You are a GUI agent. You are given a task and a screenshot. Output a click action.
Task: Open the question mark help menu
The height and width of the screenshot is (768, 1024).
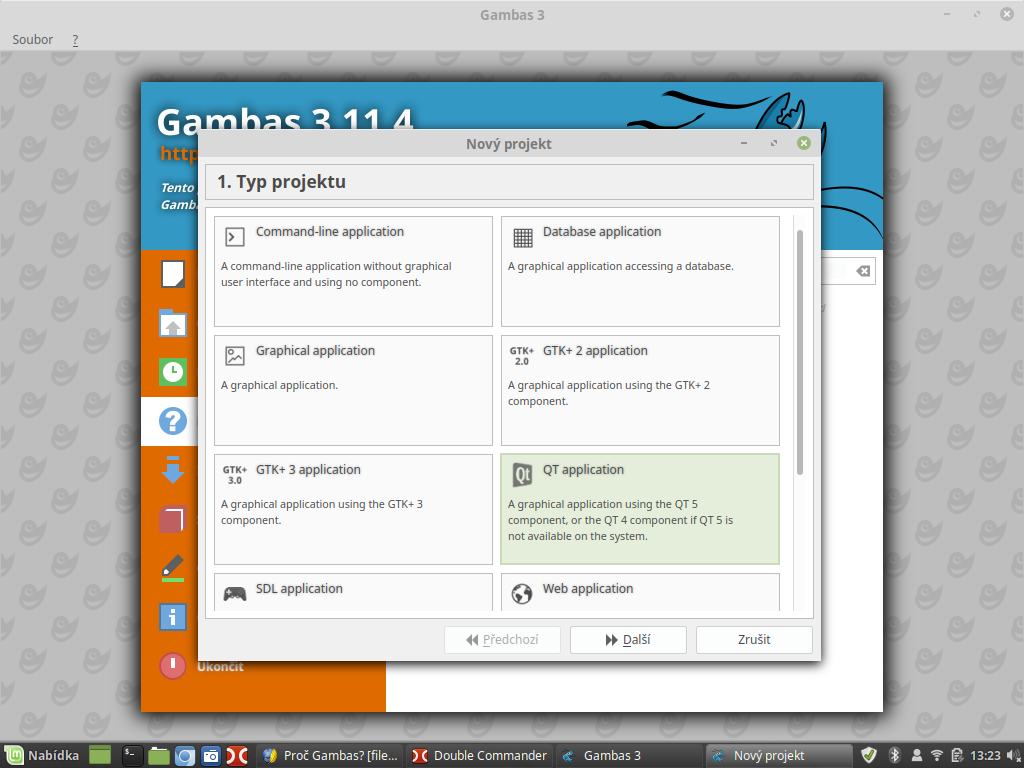point(75,40)
